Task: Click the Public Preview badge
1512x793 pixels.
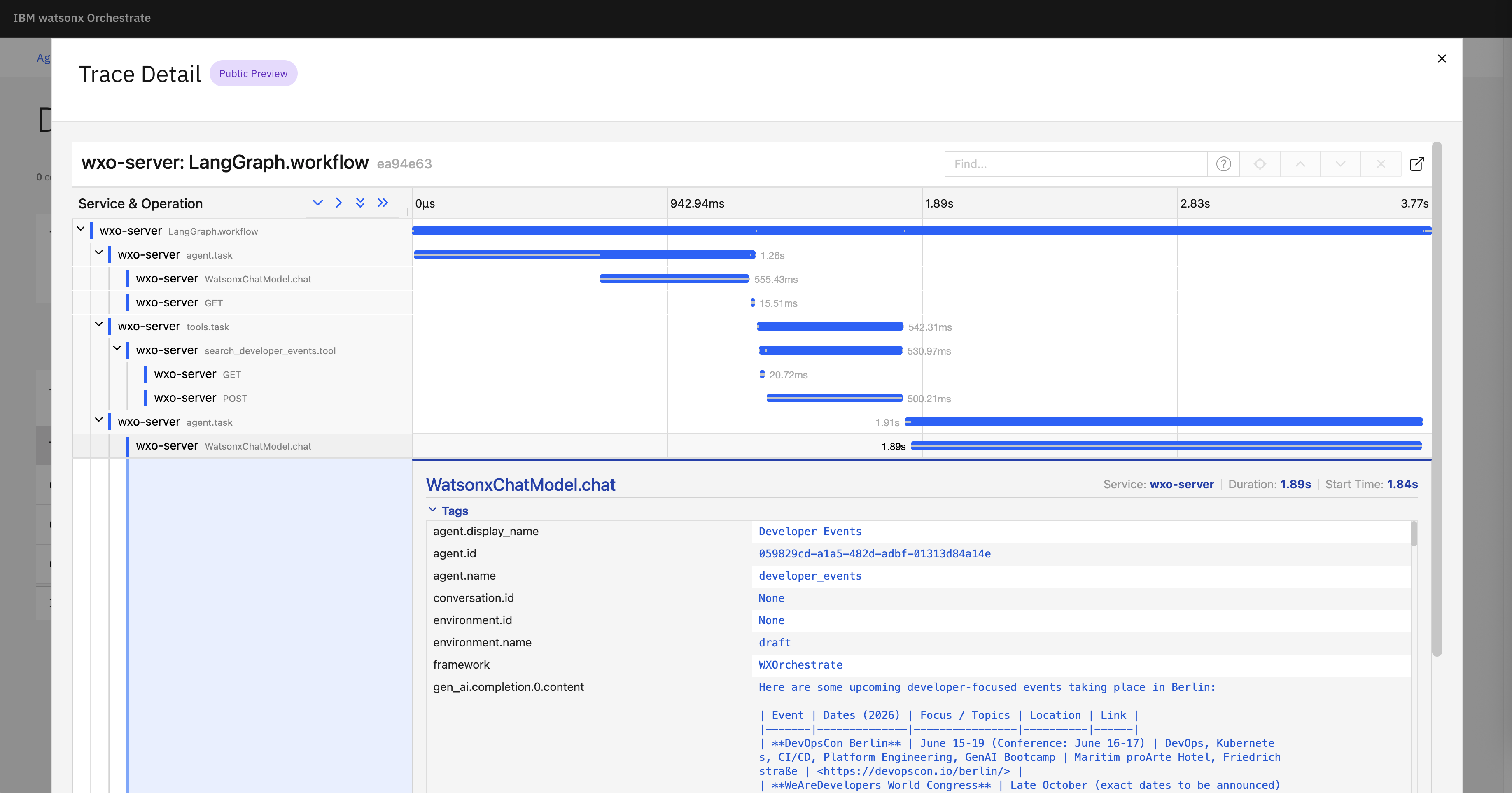Action: [x=254, y=73]
